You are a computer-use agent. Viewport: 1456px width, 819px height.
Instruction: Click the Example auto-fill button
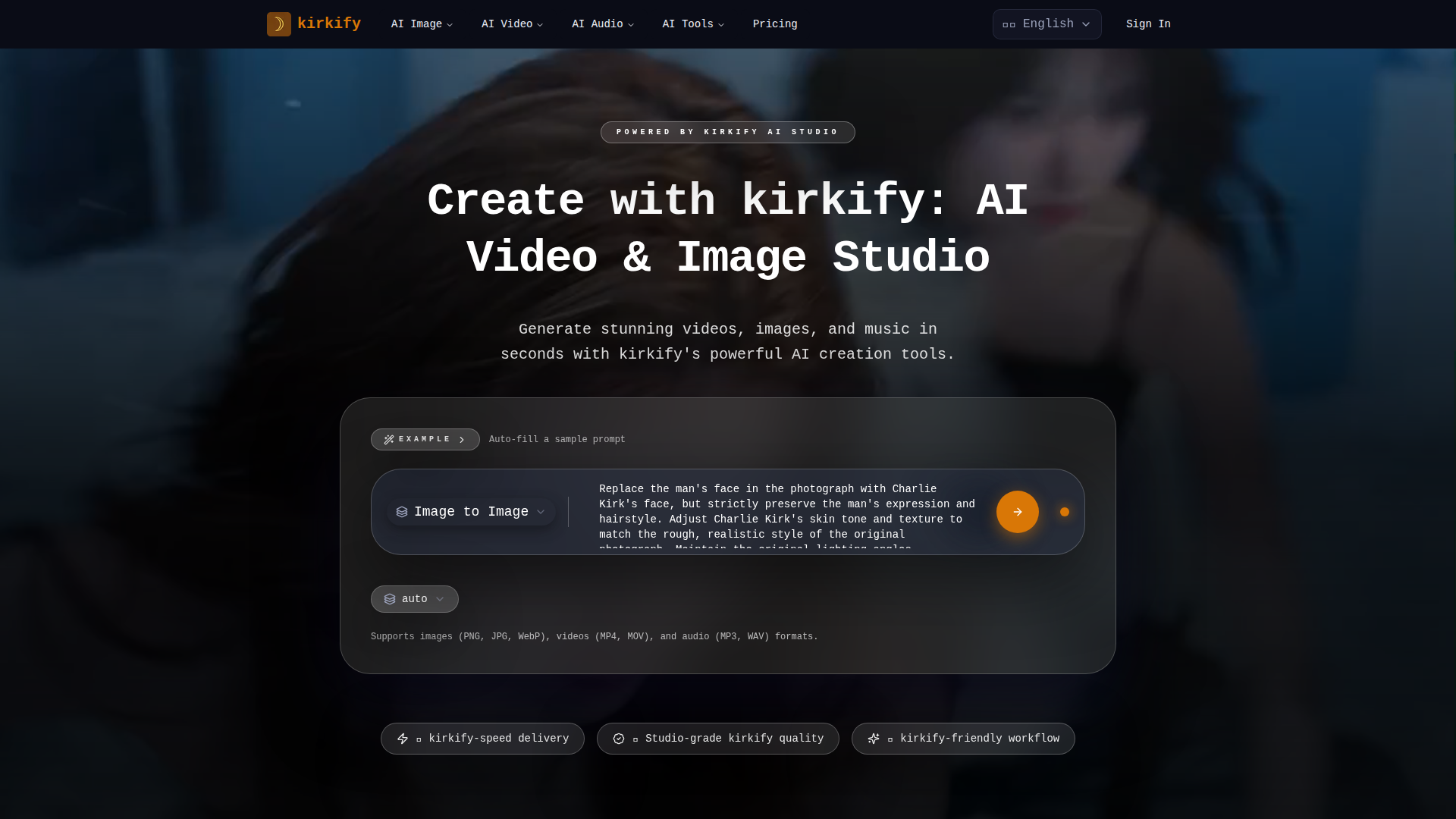click(425, 440)
